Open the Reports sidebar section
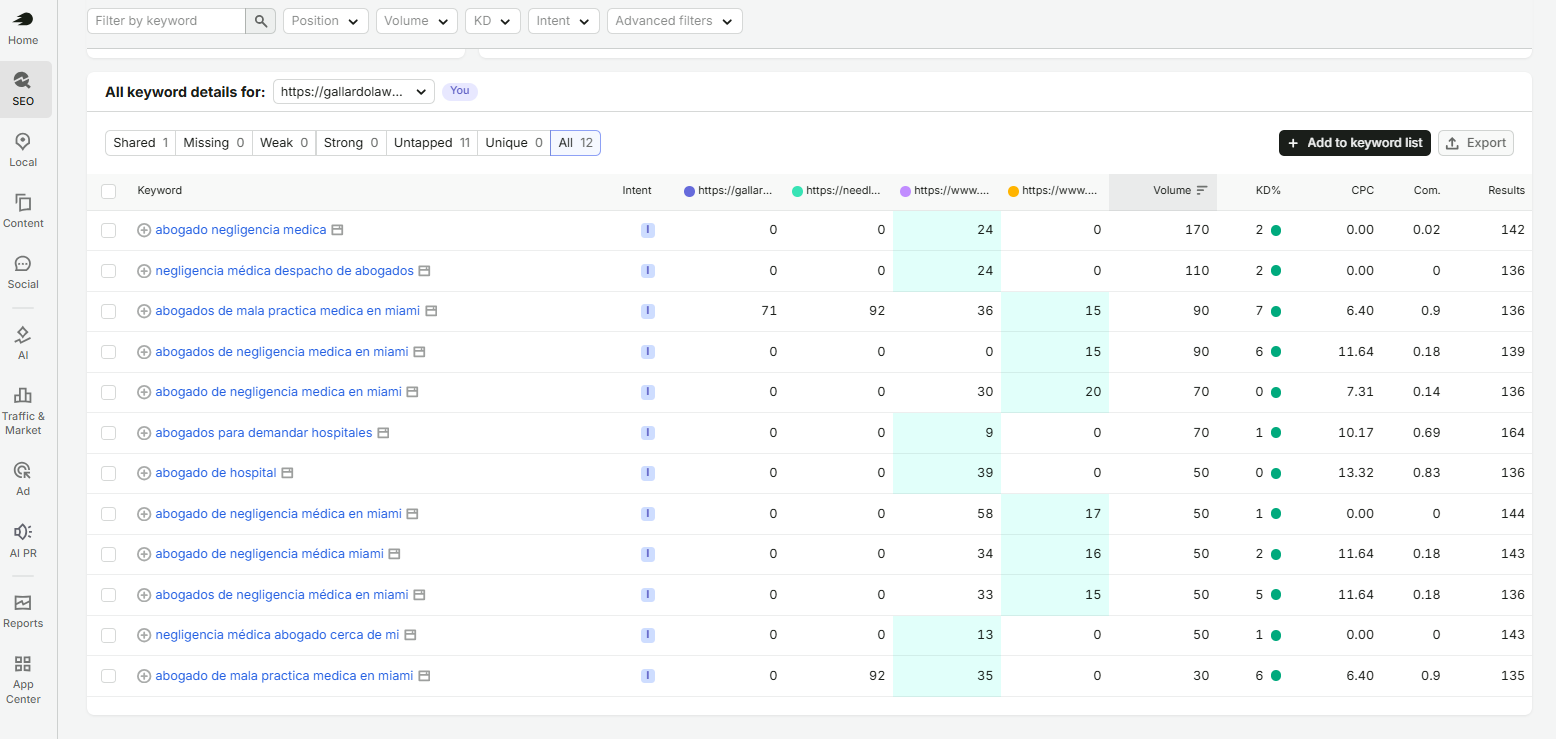 pyautogui.click(x=23, y=611)
